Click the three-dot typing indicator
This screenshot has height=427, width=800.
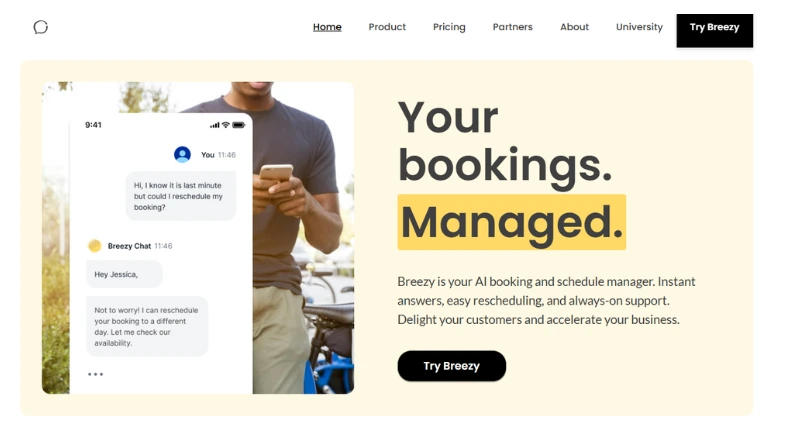[95, 374]
